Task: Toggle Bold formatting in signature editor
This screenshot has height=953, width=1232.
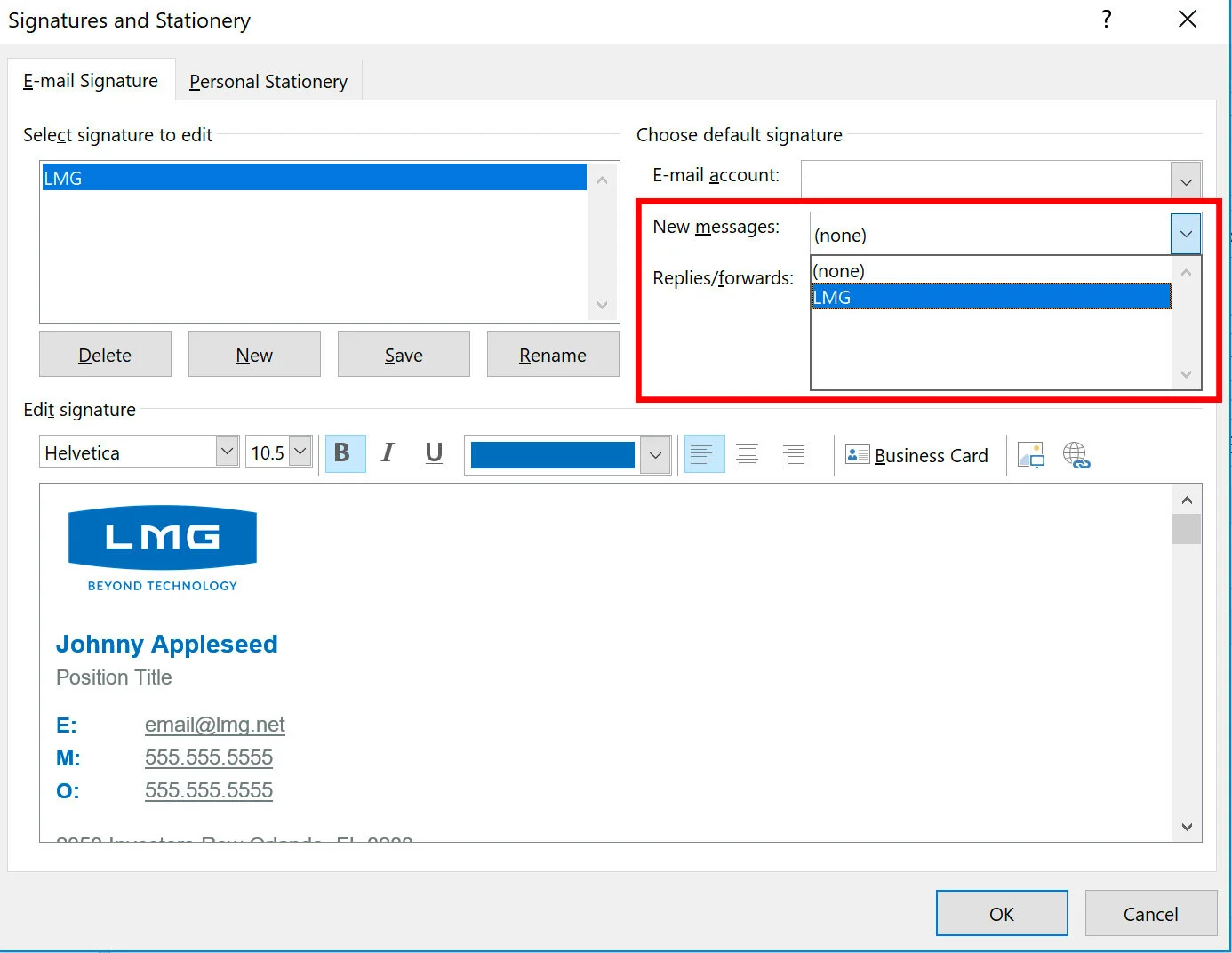Action: pos(345,453)
